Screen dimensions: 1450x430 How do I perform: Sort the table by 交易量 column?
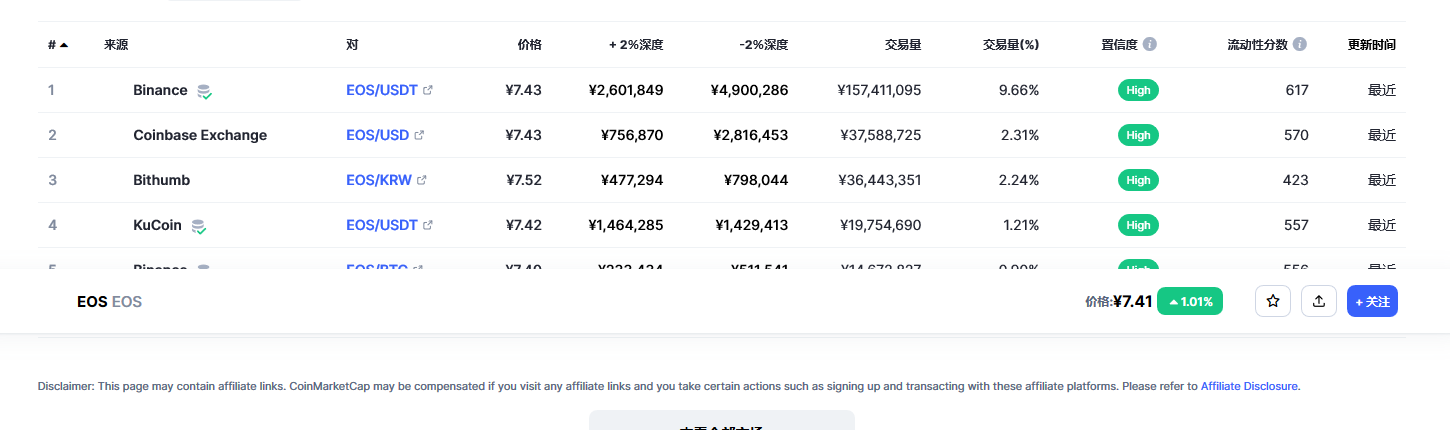click(x=902, y=45)
